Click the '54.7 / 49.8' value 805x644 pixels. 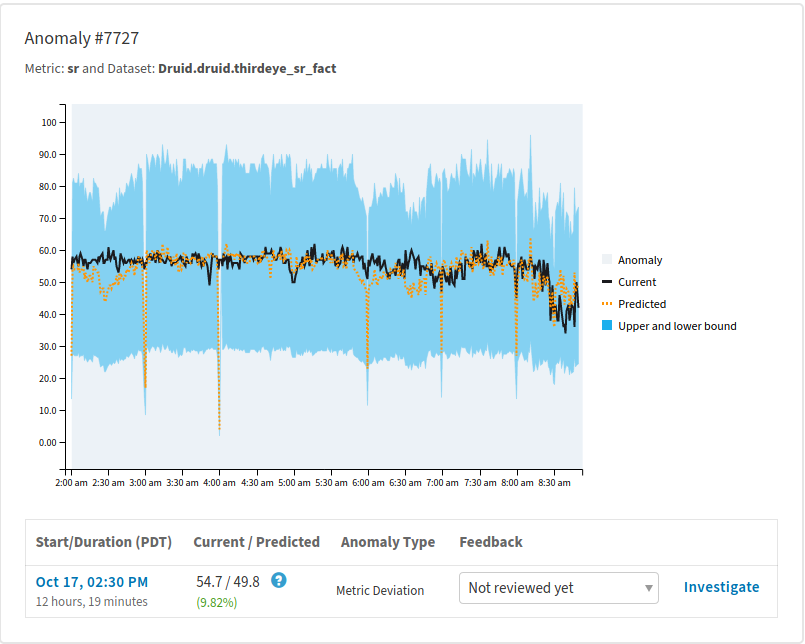tap(228, 582)
